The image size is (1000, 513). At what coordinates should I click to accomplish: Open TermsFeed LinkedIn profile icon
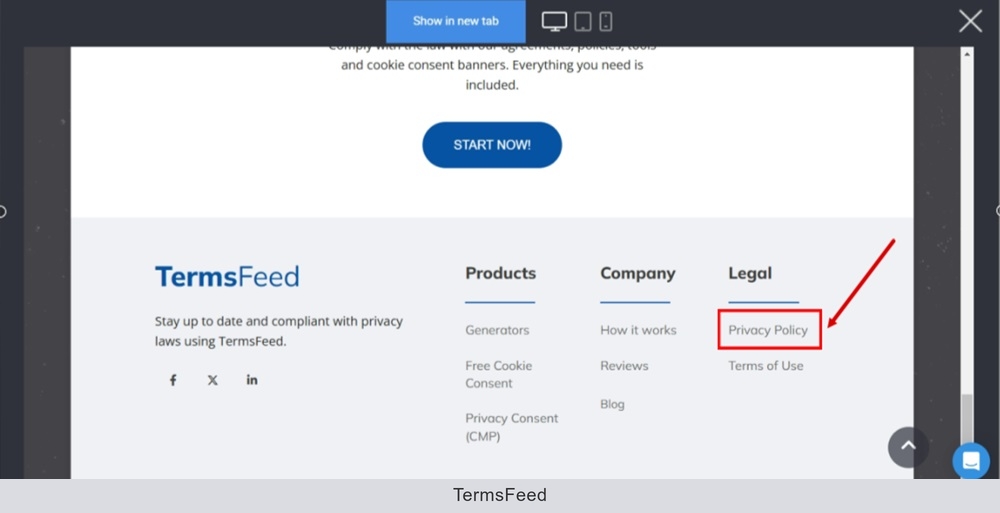pyautogui.click(x=252, y=380)
